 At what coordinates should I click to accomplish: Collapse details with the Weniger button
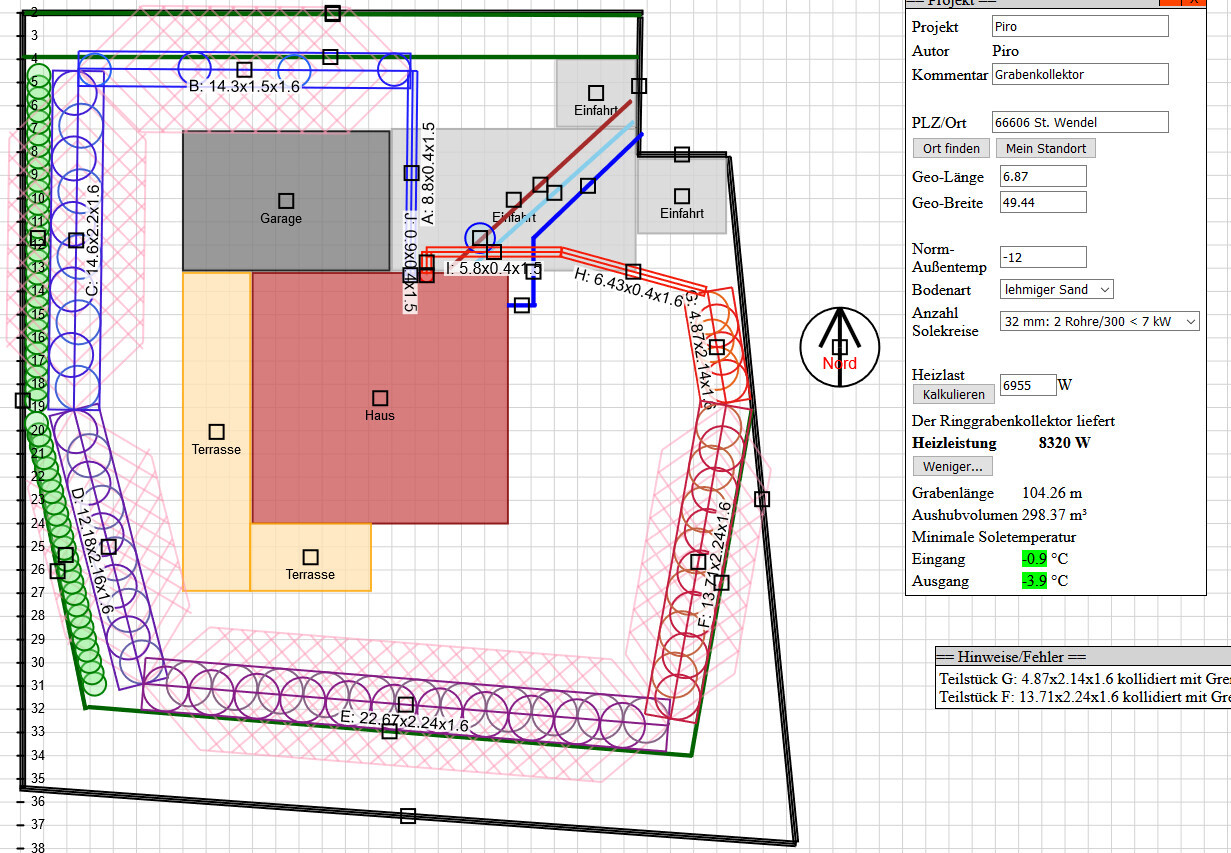pos(952,466)
